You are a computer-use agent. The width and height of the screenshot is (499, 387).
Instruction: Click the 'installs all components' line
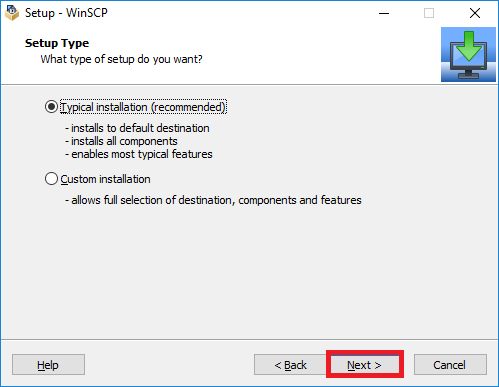[121, 141]
